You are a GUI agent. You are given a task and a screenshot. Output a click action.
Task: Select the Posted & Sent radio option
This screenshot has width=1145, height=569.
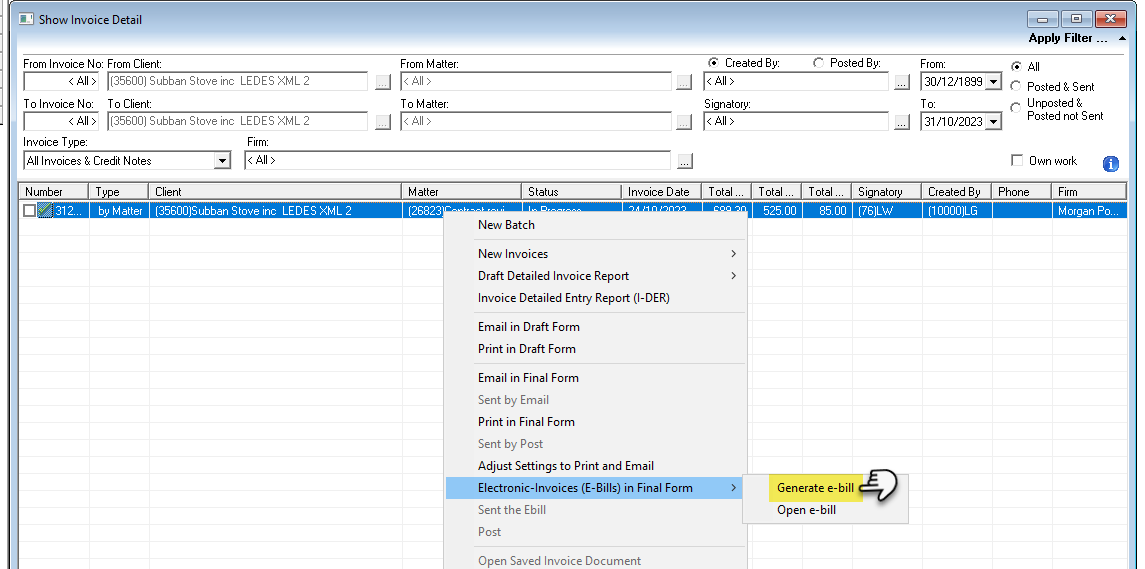(1016, 86)
